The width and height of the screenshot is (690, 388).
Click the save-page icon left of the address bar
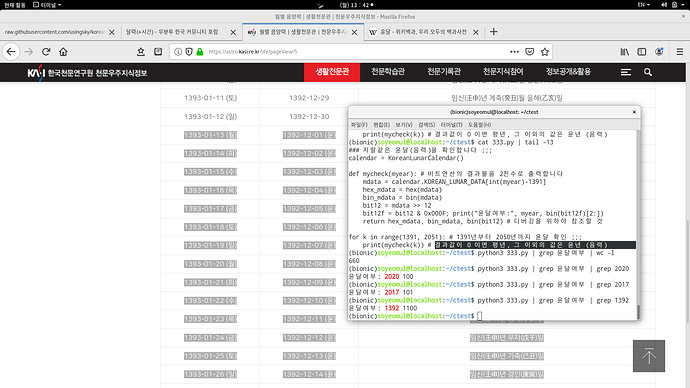coord(158,51)
